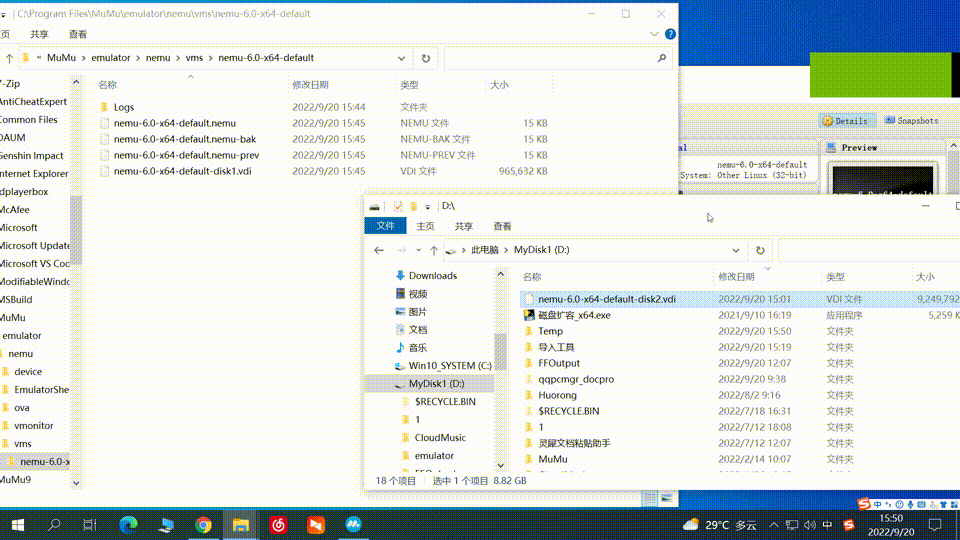This screenshot has height=540, width=960.
Task: Open quick access toolbar customize dropdown
Action: point(427,206)
